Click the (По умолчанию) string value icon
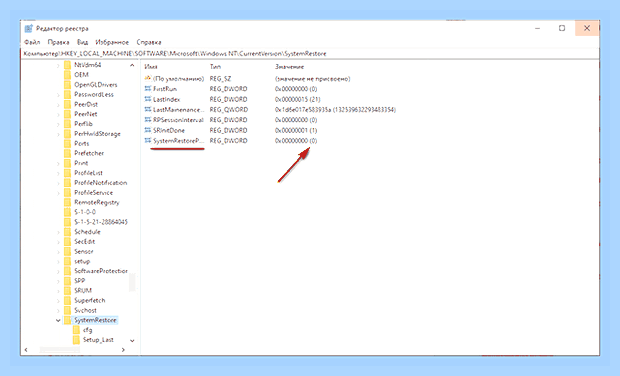 pos(148,78)
